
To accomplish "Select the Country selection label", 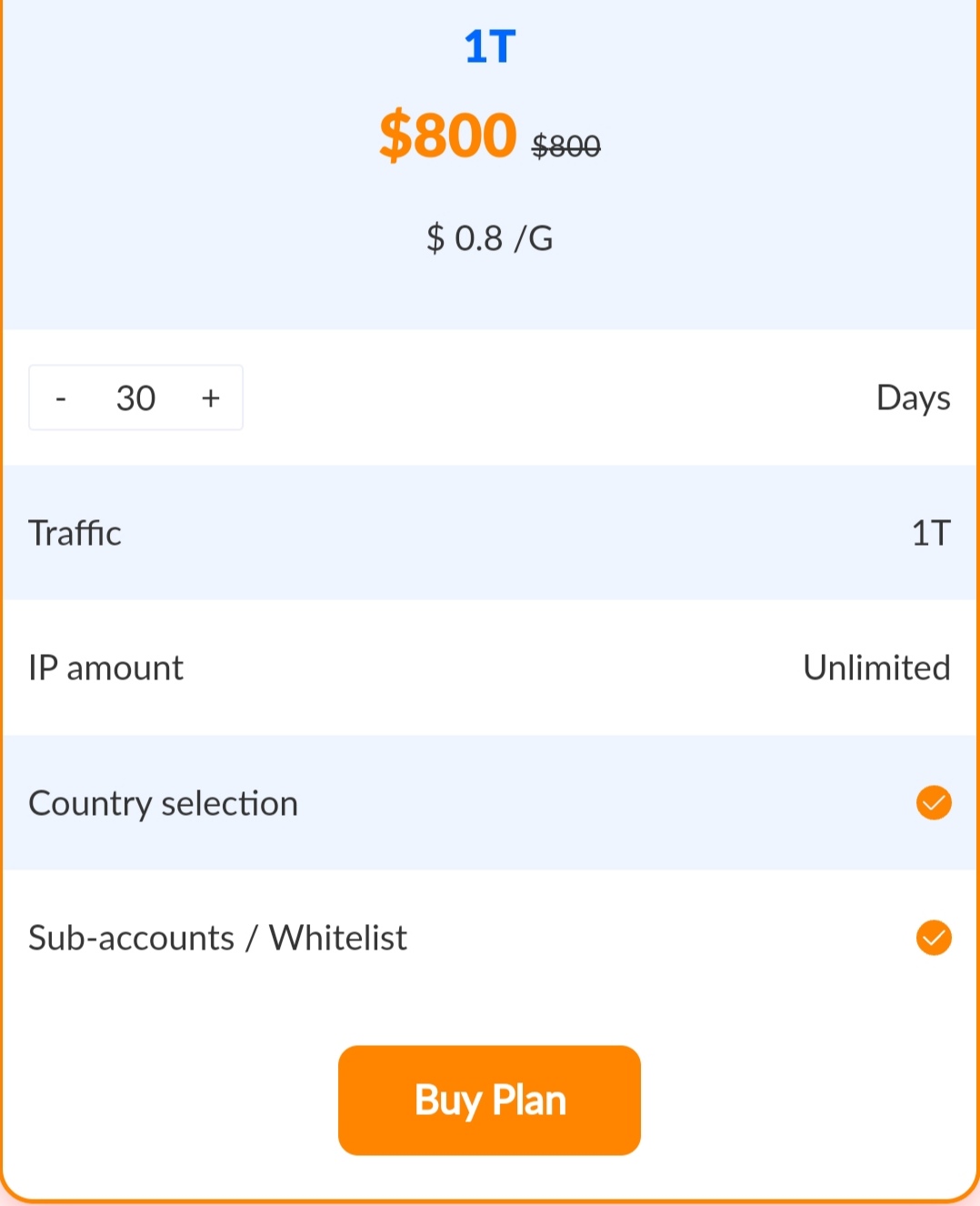I will (164, 804).
